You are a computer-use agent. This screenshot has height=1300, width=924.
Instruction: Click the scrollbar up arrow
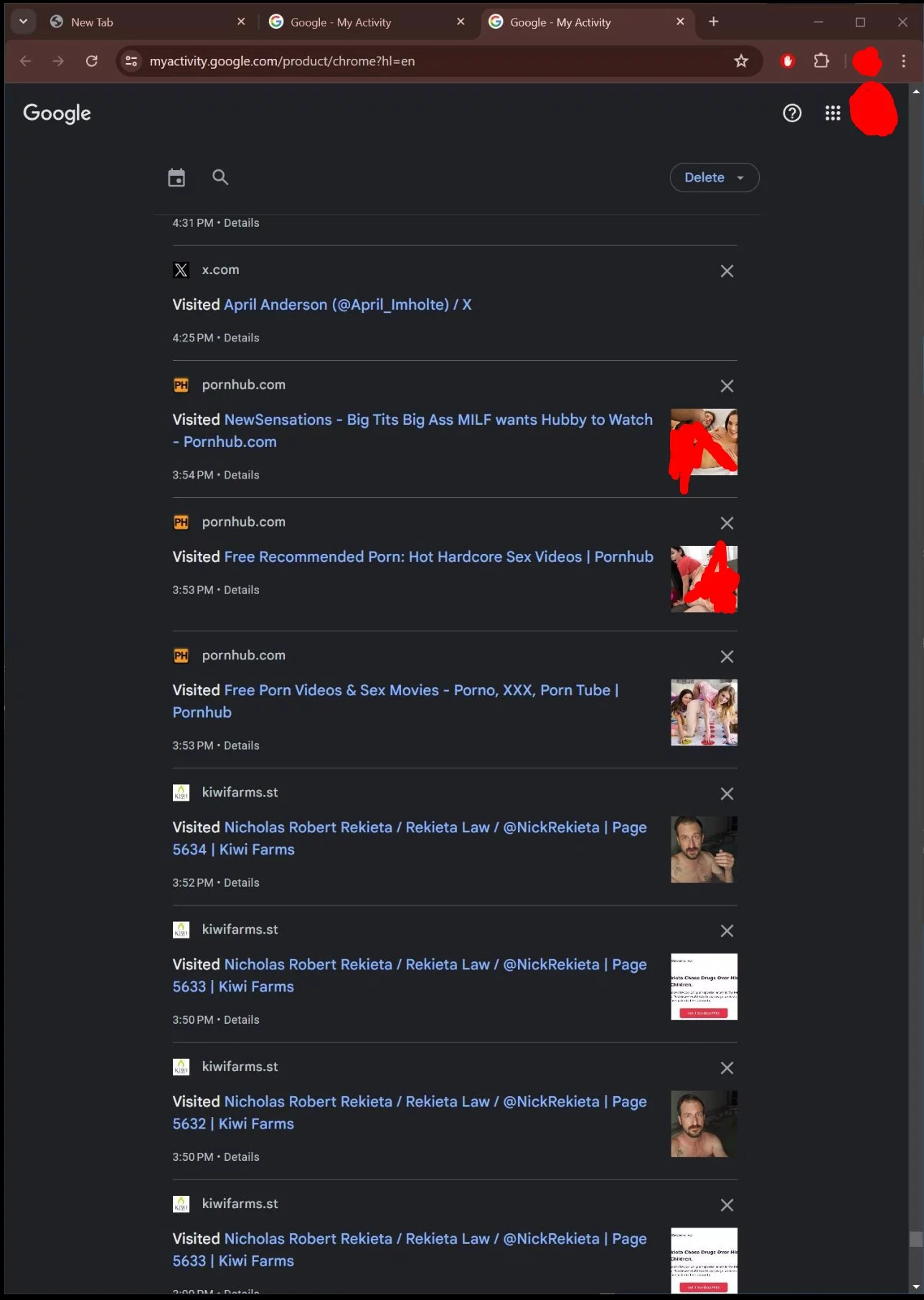point(915,91)
